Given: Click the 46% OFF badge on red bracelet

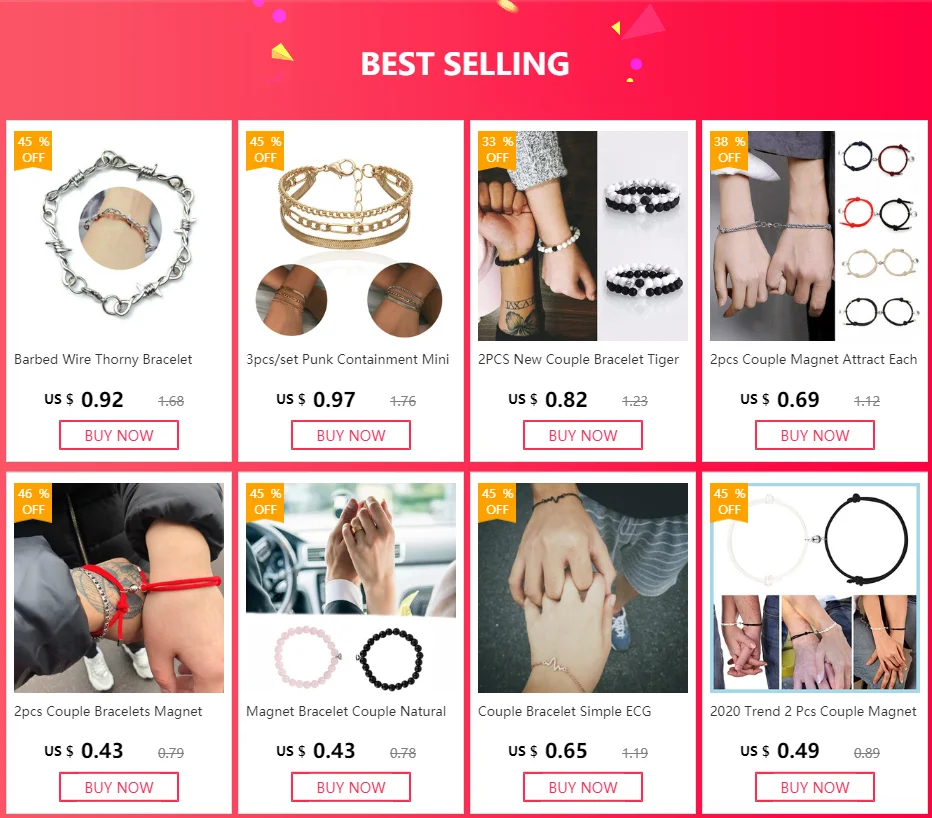Looking at the screenshot, I should 33,502.
